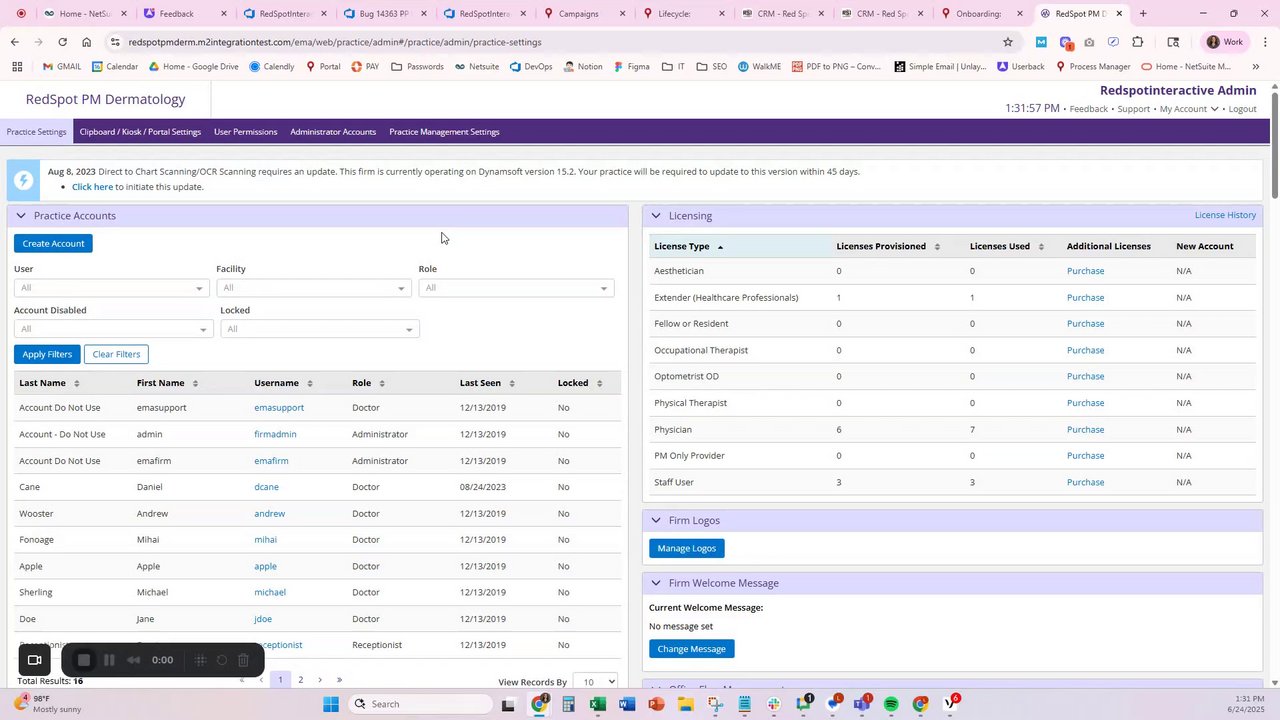Collapse the Firm Welcome Message section
The image size is (1280, 720).
656,583
